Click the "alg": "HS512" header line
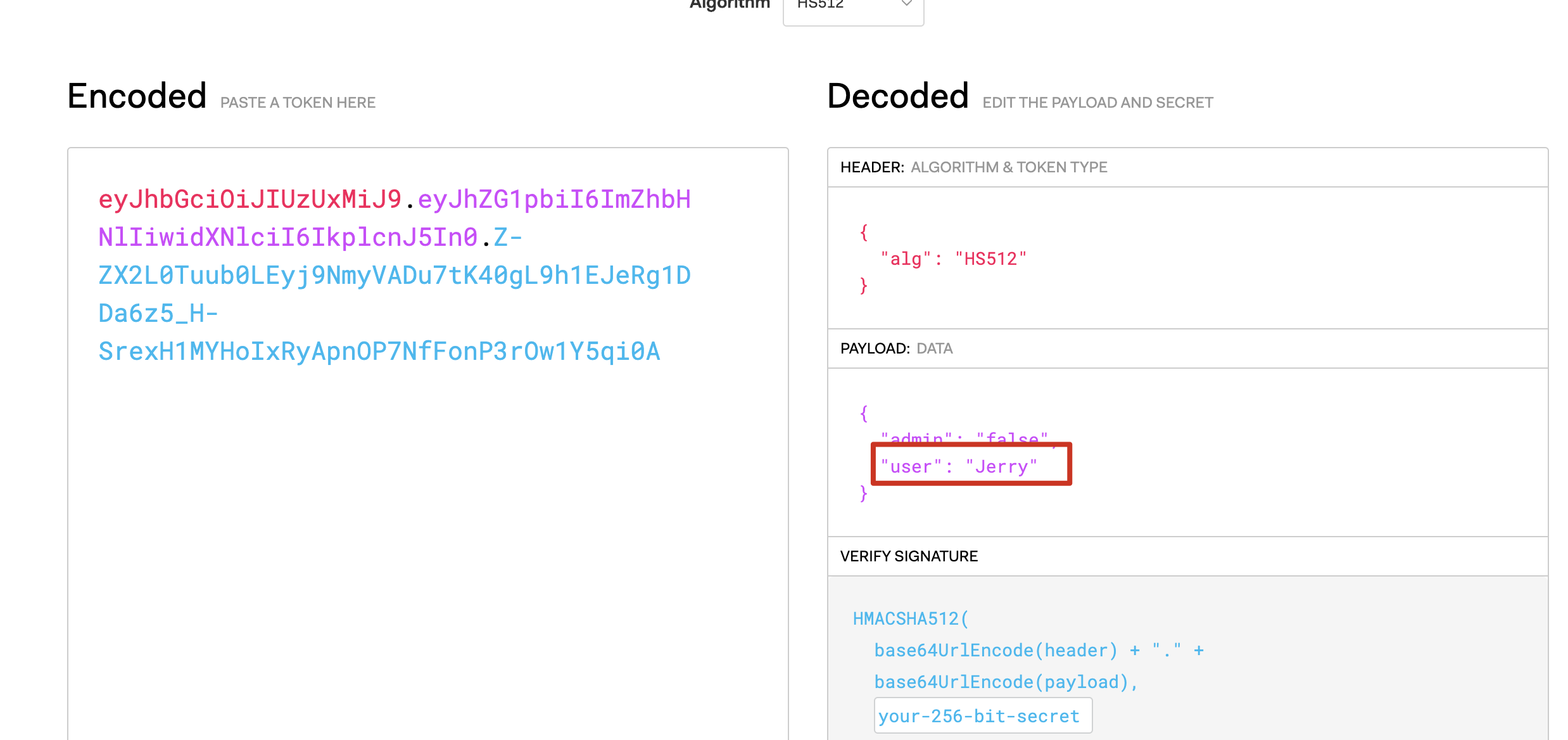 pyautogui.click(x=953, y=258)
